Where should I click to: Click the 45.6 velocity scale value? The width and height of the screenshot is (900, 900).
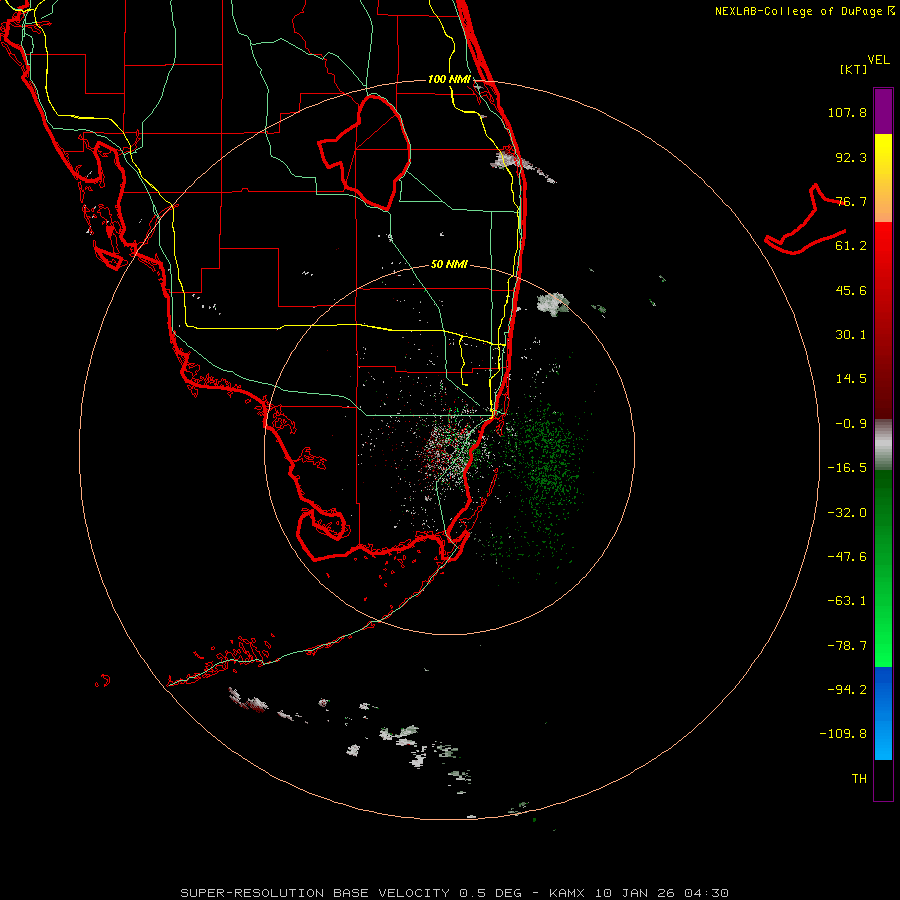tap(851, 290)
